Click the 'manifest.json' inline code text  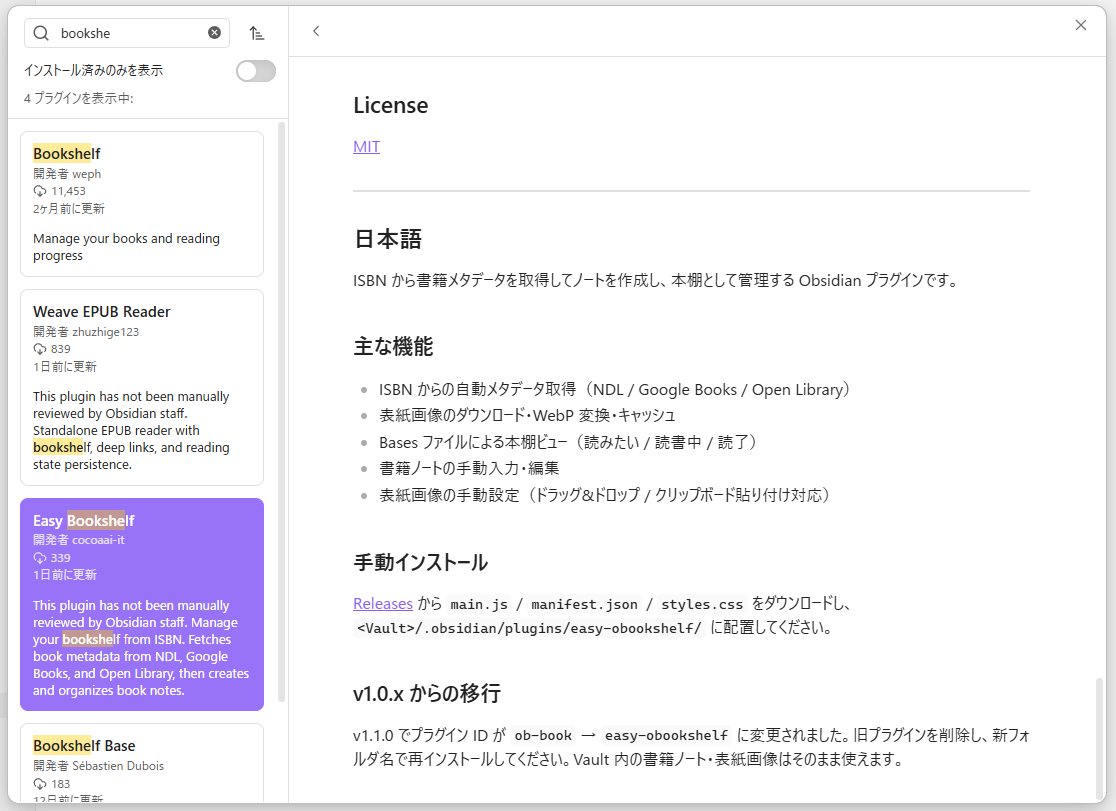pos(584,605)
